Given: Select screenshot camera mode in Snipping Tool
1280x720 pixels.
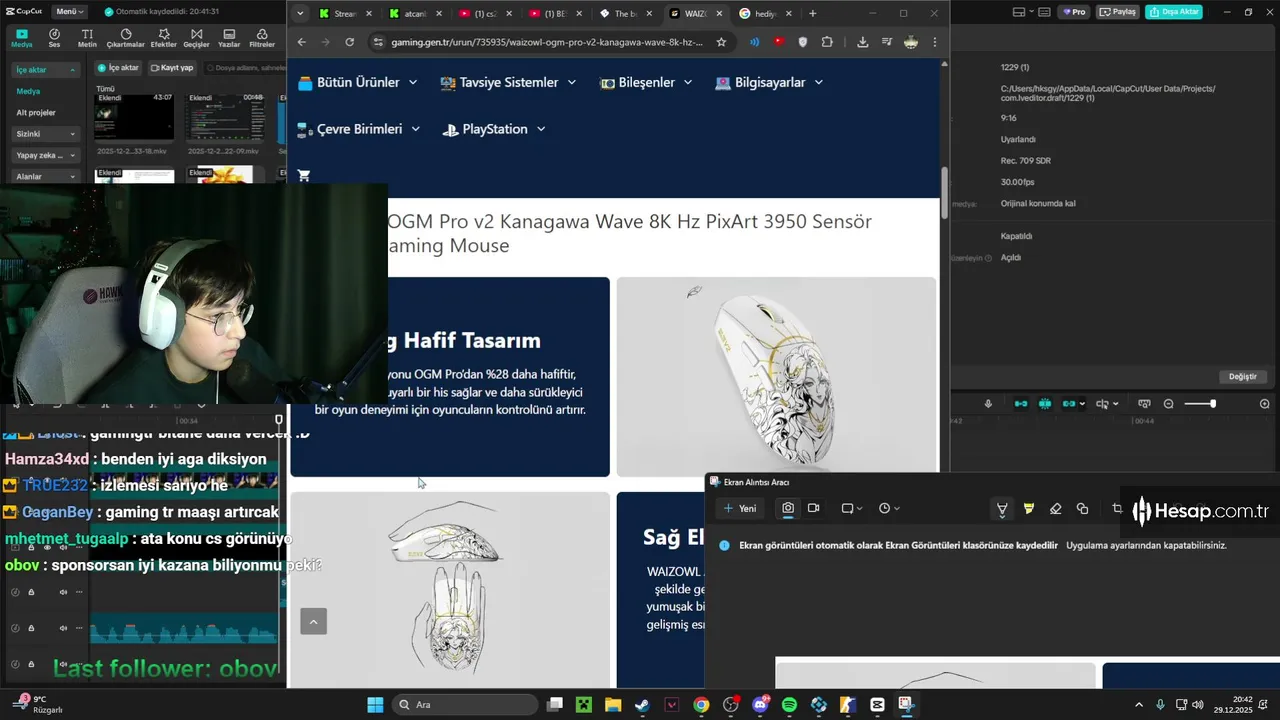Looking at the screenshot, I should [788, 508].
